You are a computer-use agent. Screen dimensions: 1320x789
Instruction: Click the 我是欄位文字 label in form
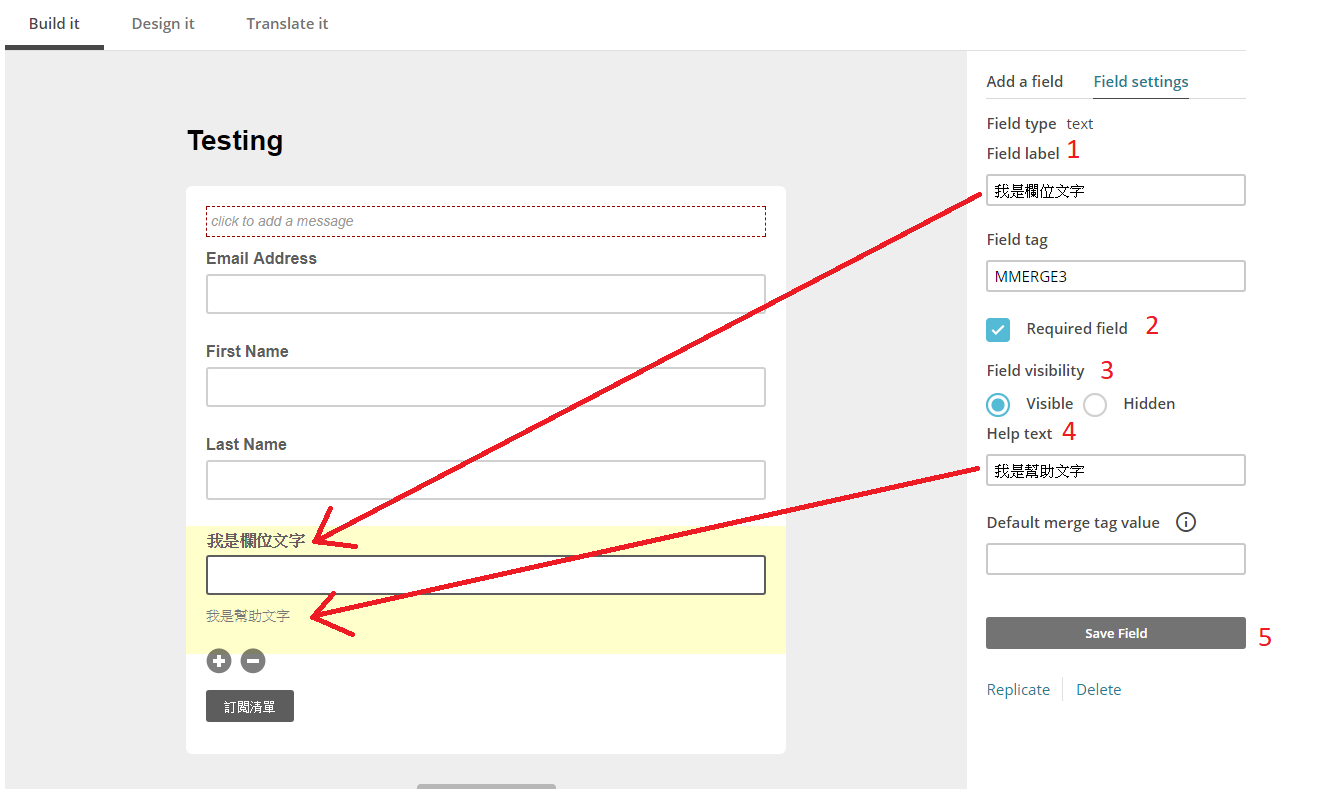256,541
